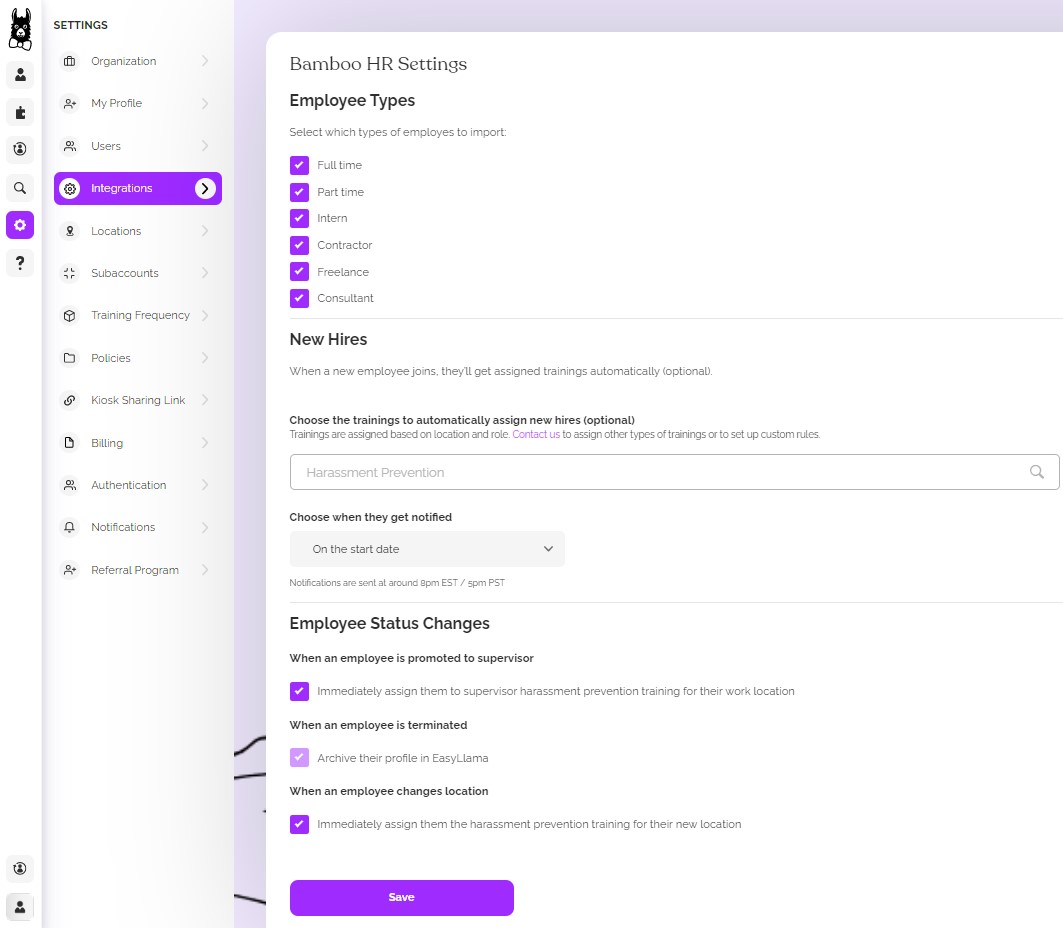
Task: Click the Integrations gear icon
Action: point(70,188)
